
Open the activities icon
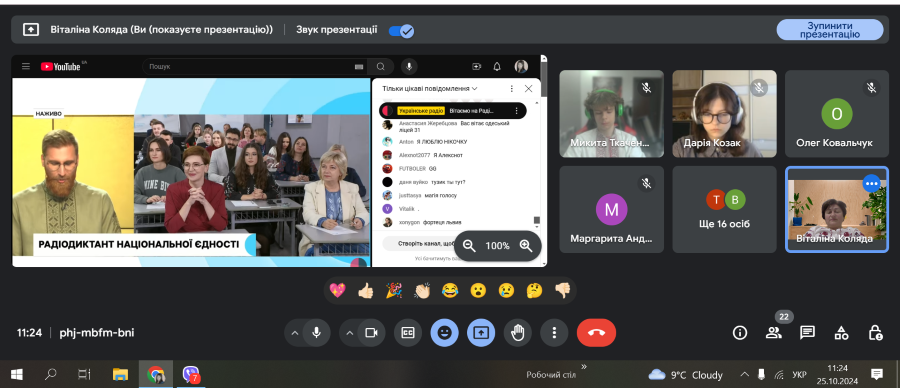click(841, 332)
